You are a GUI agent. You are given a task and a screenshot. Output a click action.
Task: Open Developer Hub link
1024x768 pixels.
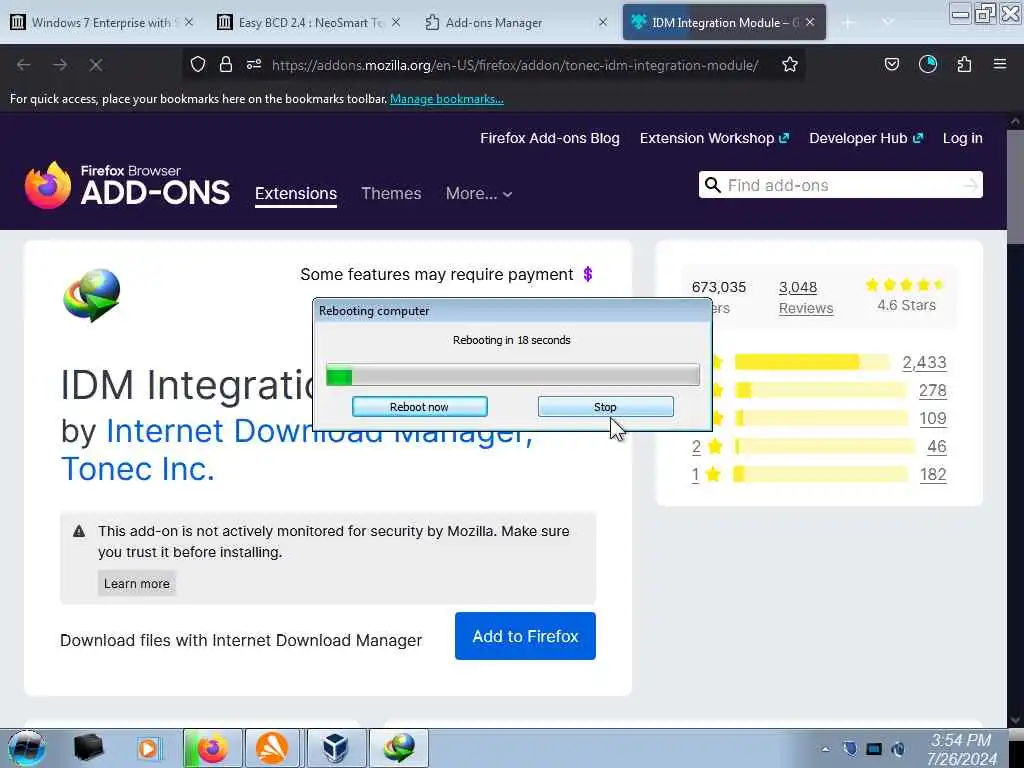(x=866, y=138)
